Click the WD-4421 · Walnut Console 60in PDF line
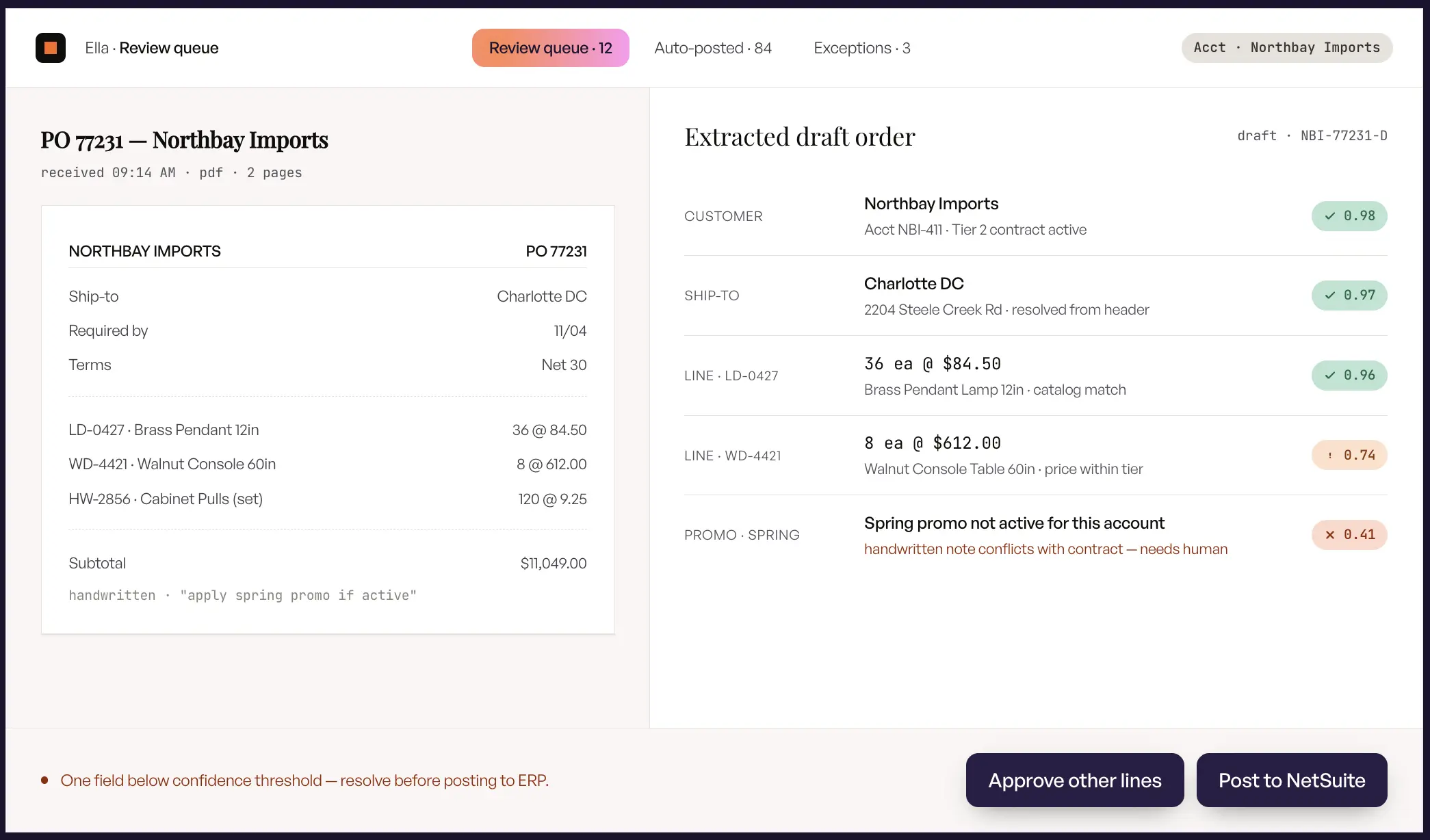1430x840 pixels. pos(172,464)
